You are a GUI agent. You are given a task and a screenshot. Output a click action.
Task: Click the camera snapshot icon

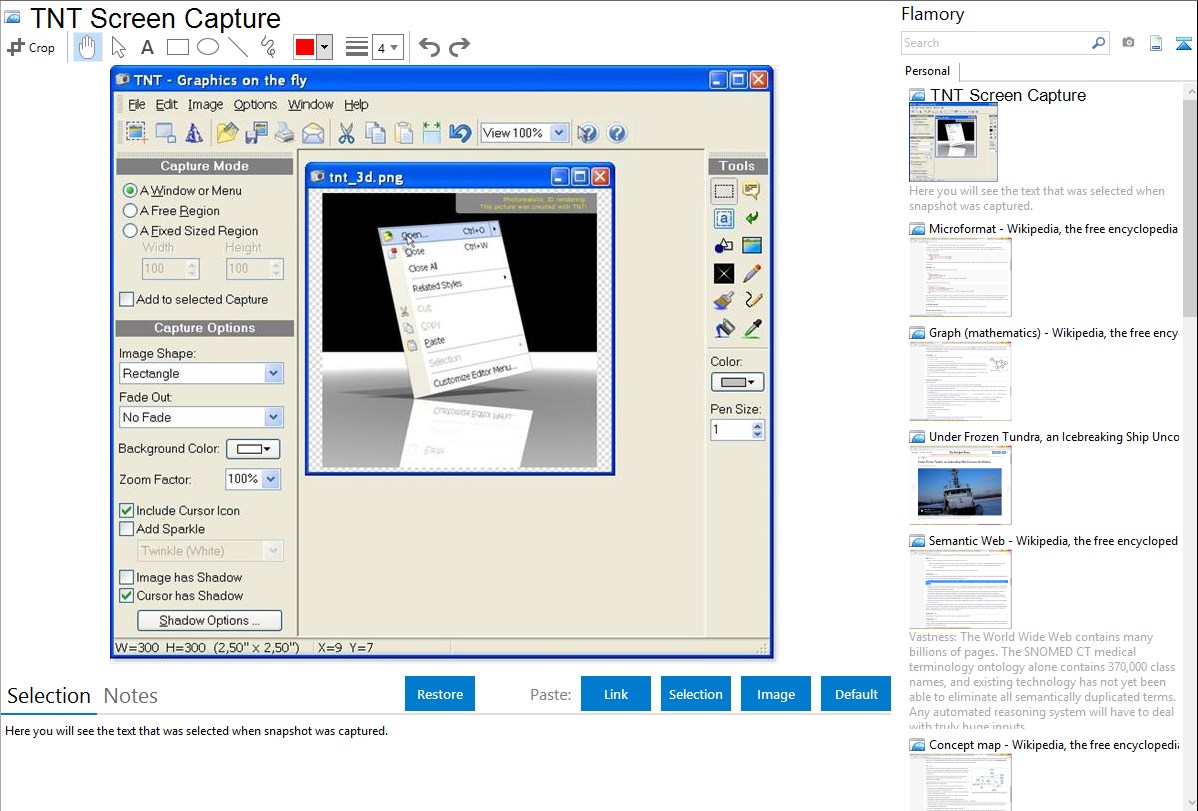point(1128,43)
